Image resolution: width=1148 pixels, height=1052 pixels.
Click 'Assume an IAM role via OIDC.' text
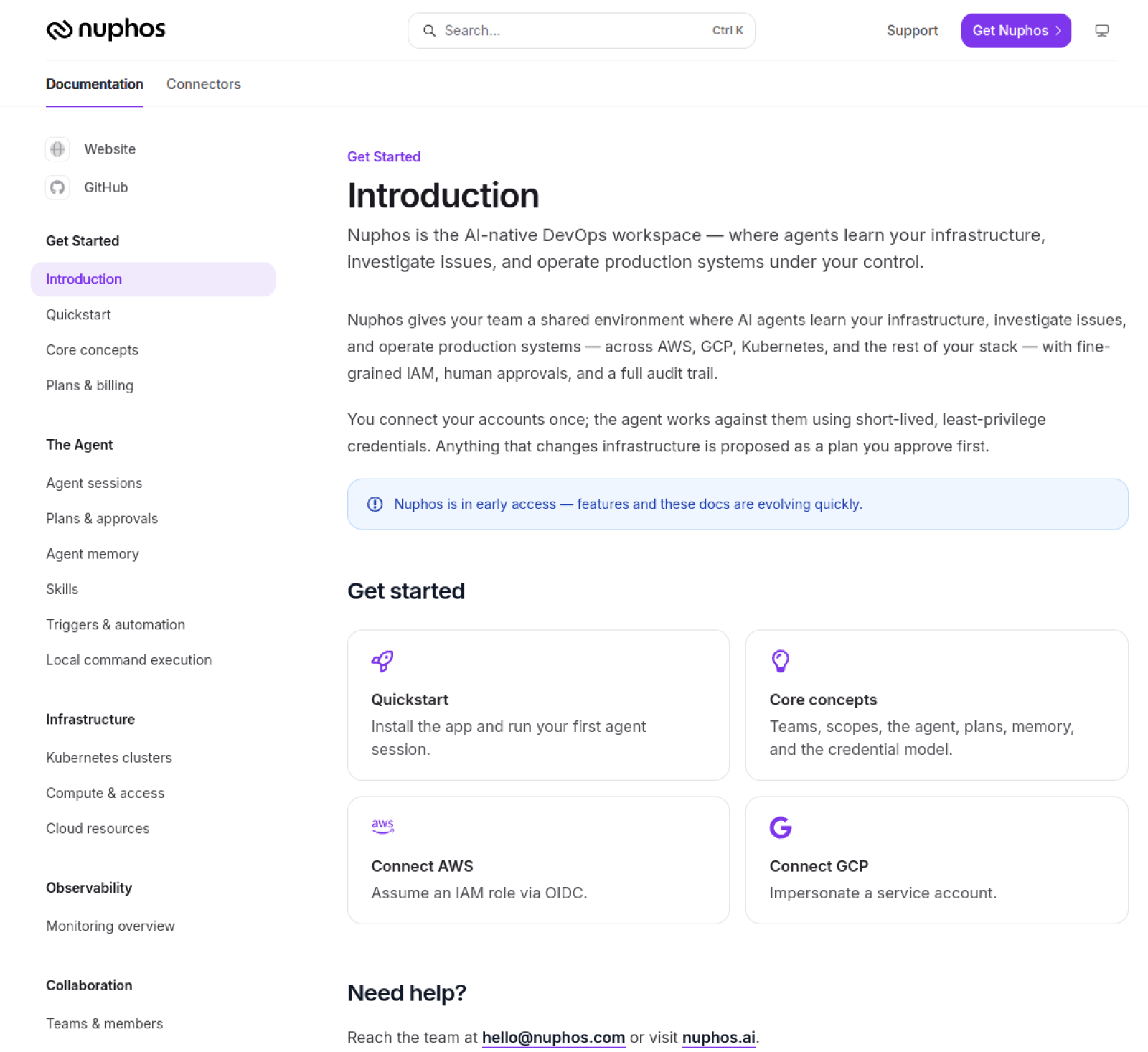479,893
